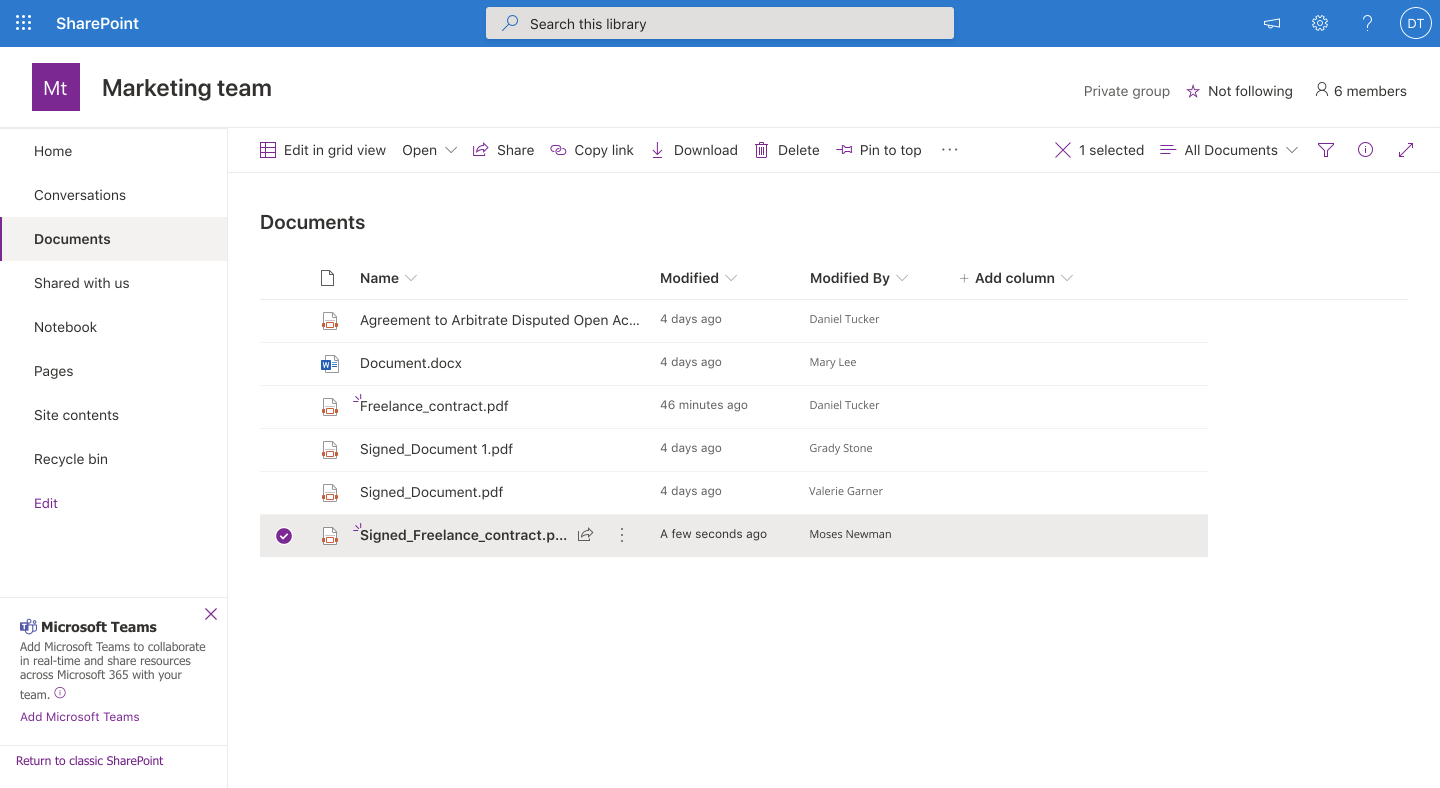Click Moses Newman in Modified By

pos(850,534)
